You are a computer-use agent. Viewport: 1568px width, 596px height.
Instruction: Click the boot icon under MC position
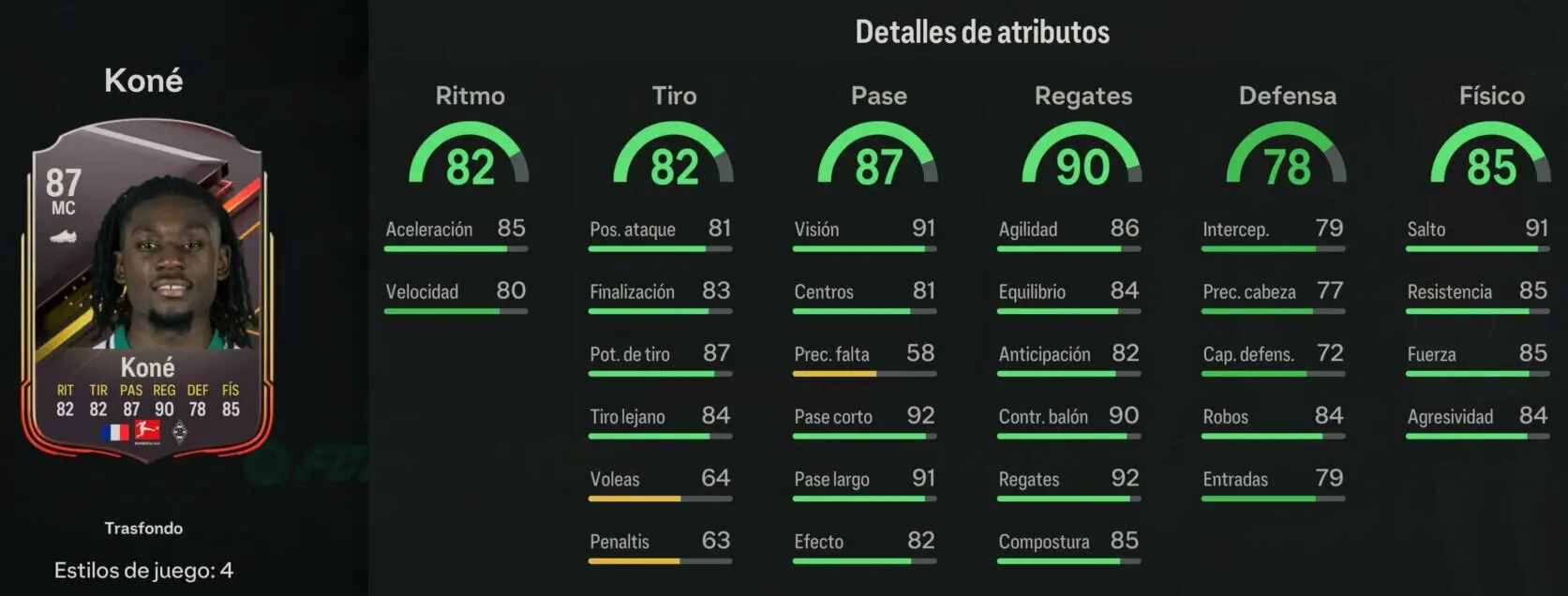tap(63, 237)
